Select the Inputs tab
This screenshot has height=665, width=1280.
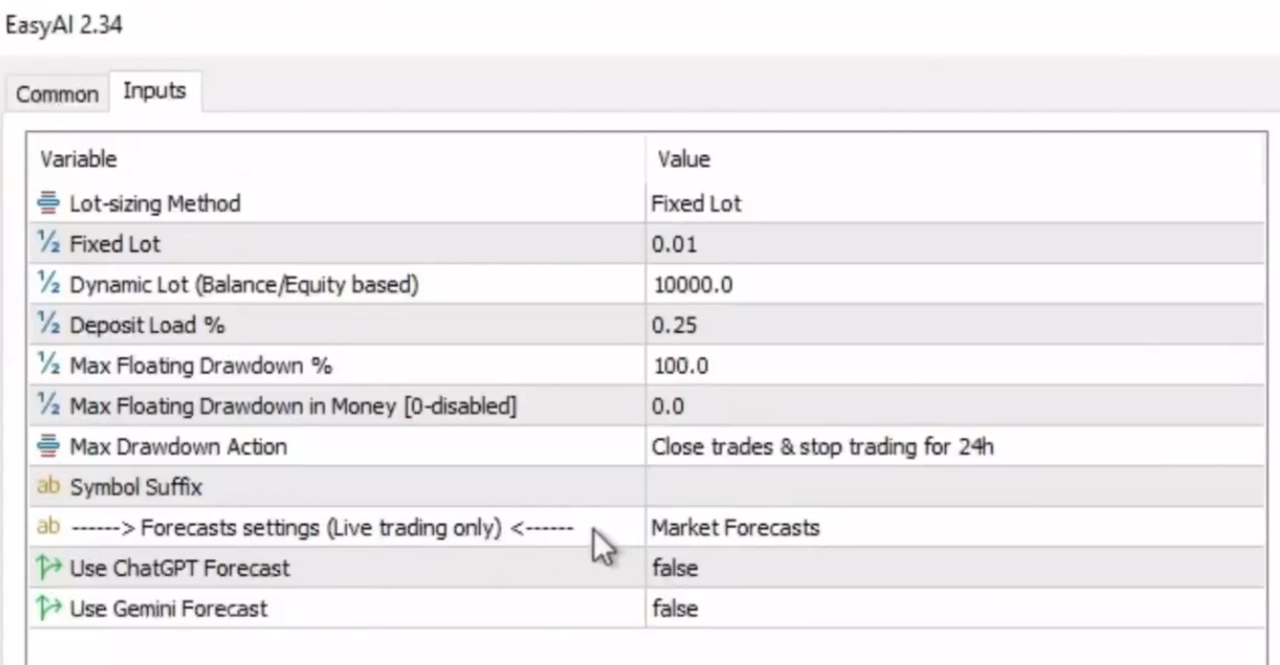(x=154, y=91)
